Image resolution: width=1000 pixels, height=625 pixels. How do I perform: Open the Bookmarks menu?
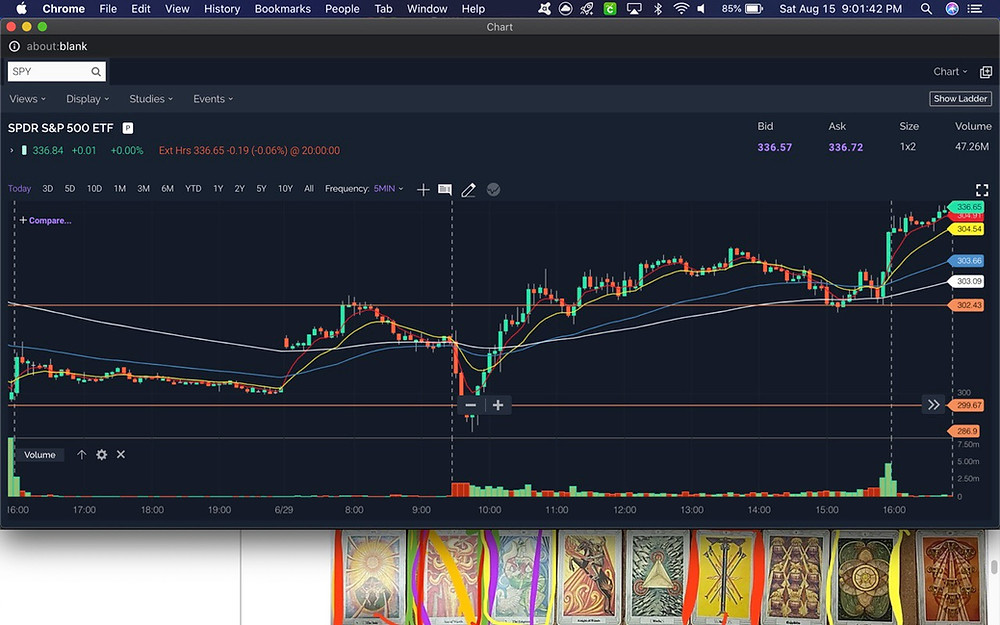283,9
